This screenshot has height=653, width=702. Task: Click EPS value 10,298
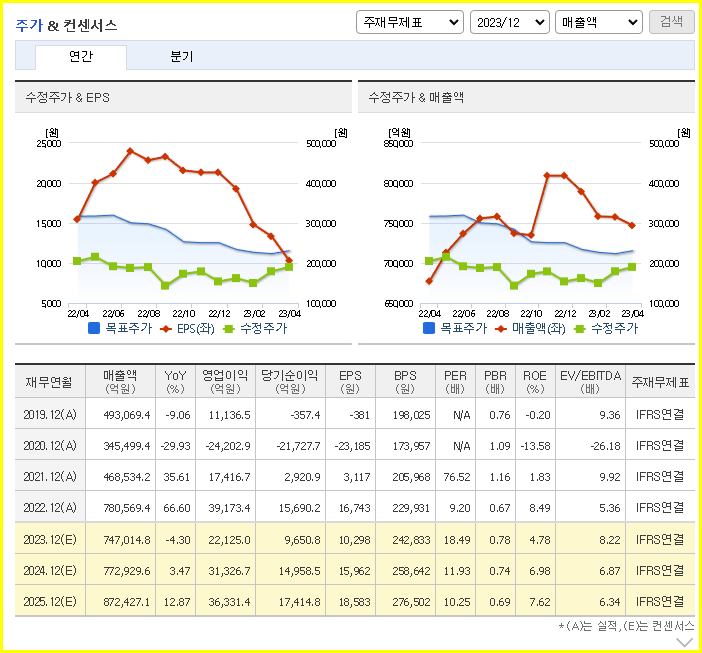pyautogui.click(x=355, y=540)
